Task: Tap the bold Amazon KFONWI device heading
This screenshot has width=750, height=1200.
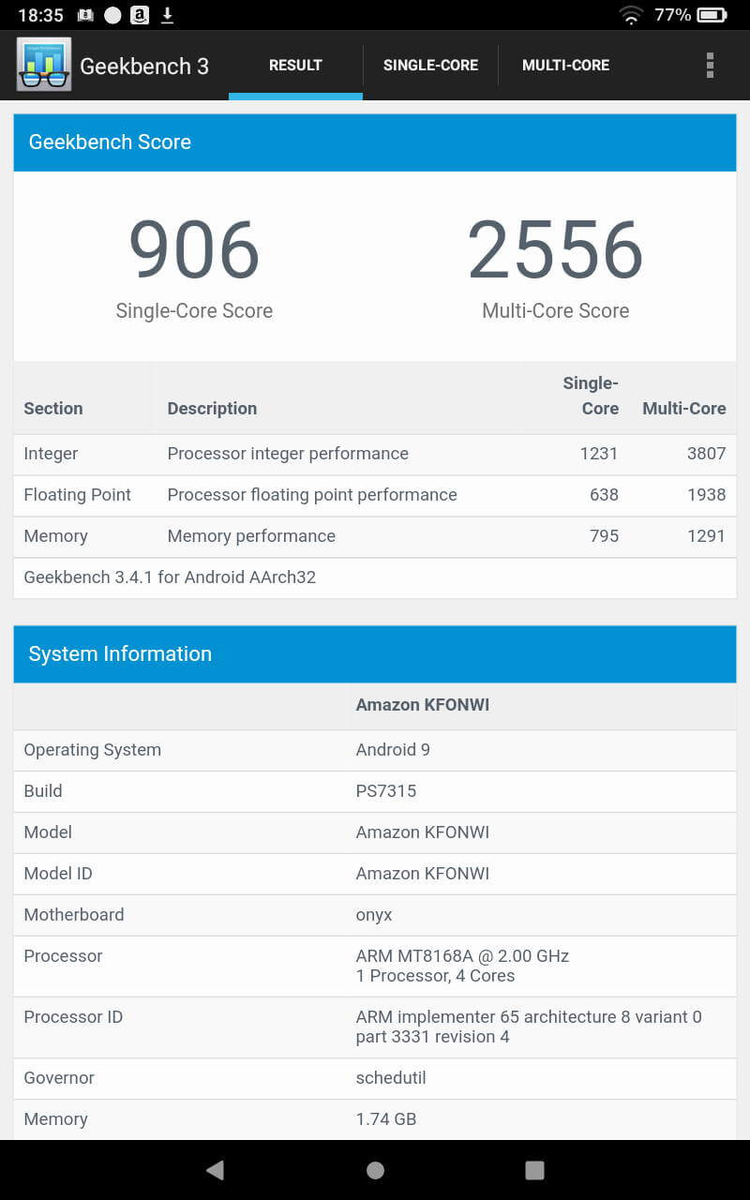Action: [x=423, y=705]
